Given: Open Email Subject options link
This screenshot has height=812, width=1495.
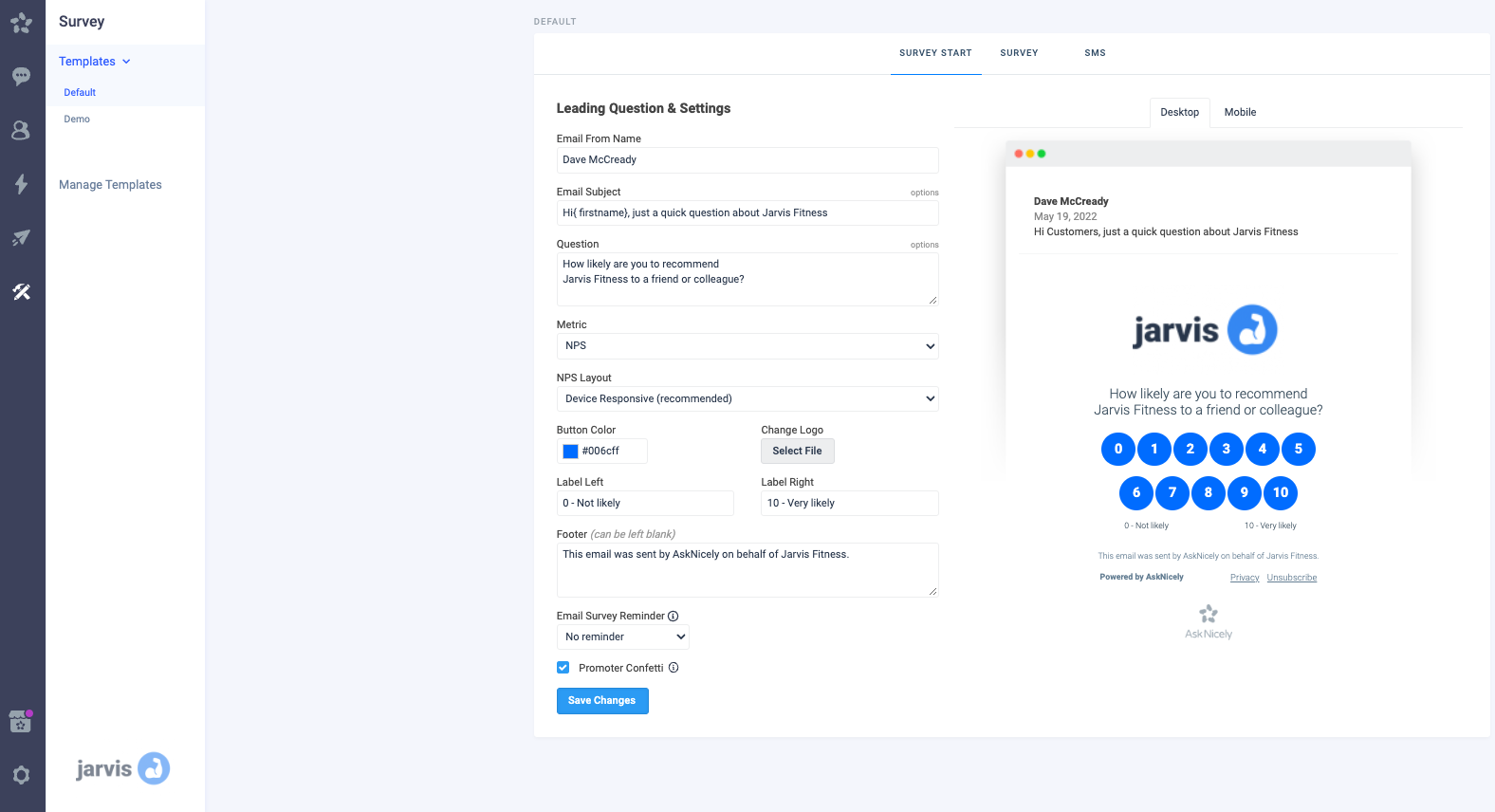Looking at the screenshot, I should (925, 193).
